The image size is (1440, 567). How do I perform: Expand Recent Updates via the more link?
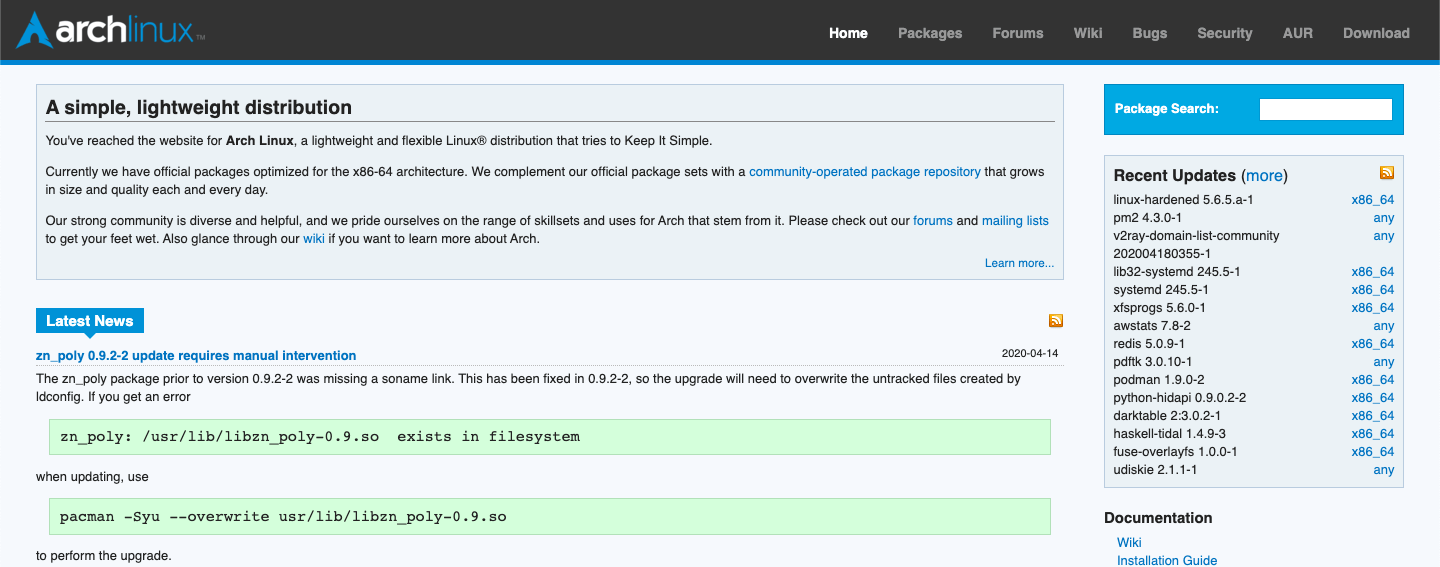pyautogui.click(x=1264, y=176)
